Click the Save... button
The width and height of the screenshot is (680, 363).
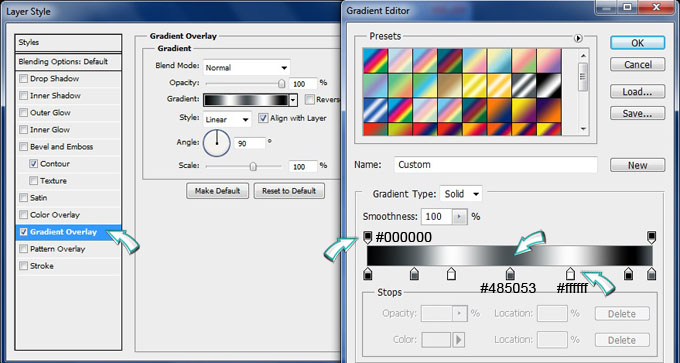pos(637,114)
